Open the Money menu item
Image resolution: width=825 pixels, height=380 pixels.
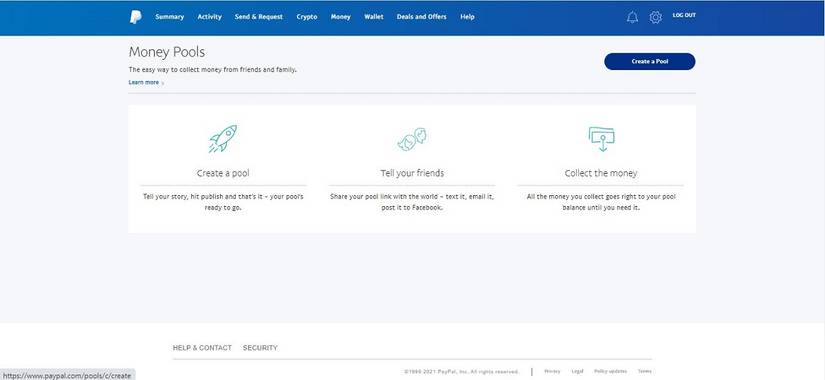tap(340, 17)
